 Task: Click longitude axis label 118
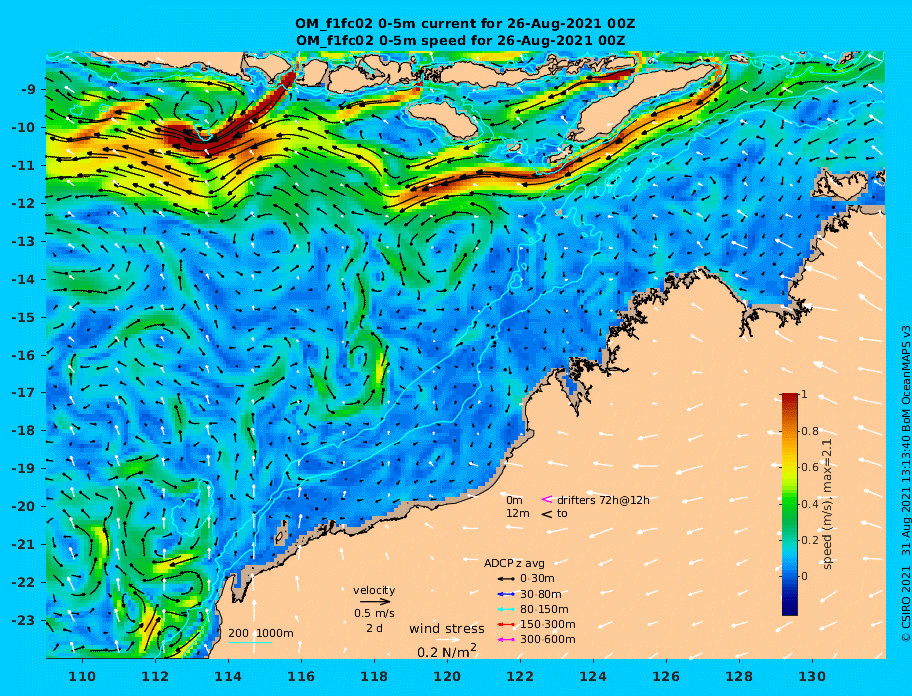[x=374, y=676]
